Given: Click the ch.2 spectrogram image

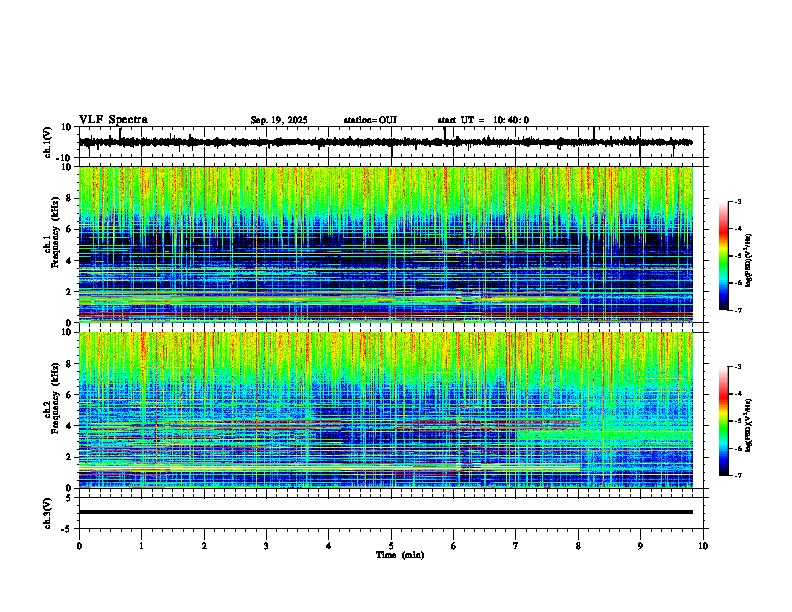Looking at the screenshot, I should 385,410.
